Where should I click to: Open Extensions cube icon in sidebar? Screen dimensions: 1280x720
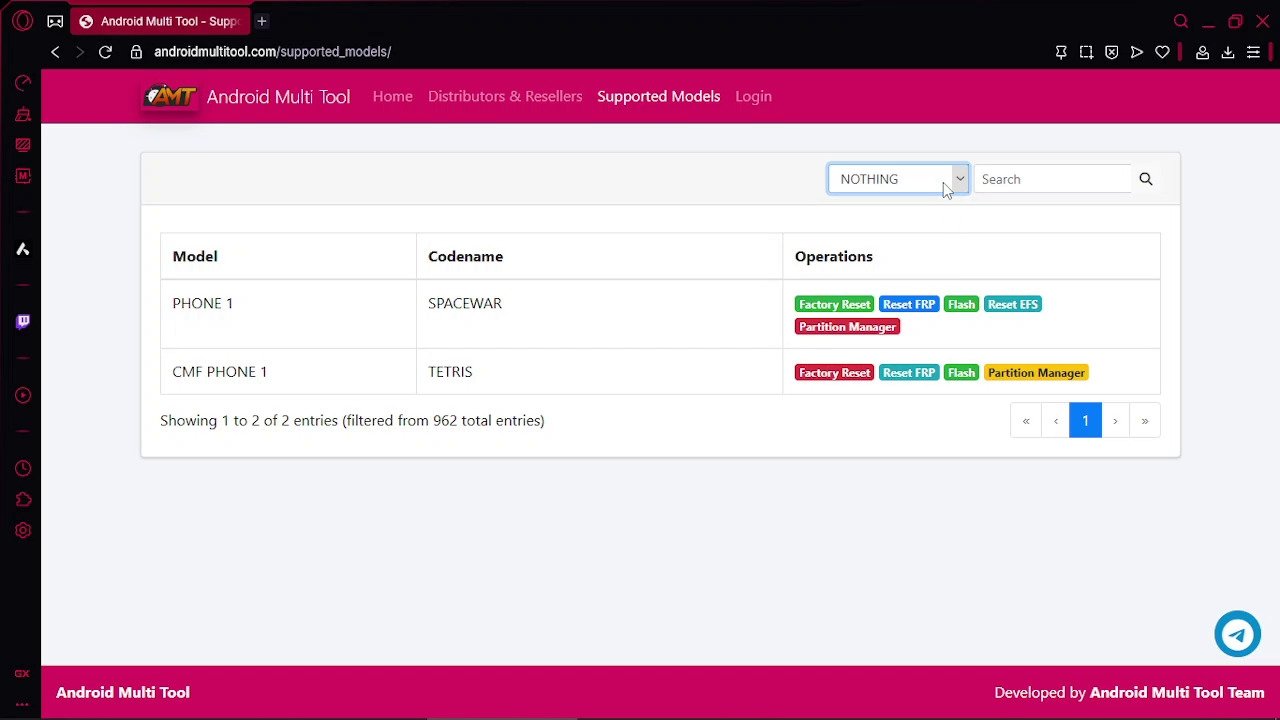point(22,499)
